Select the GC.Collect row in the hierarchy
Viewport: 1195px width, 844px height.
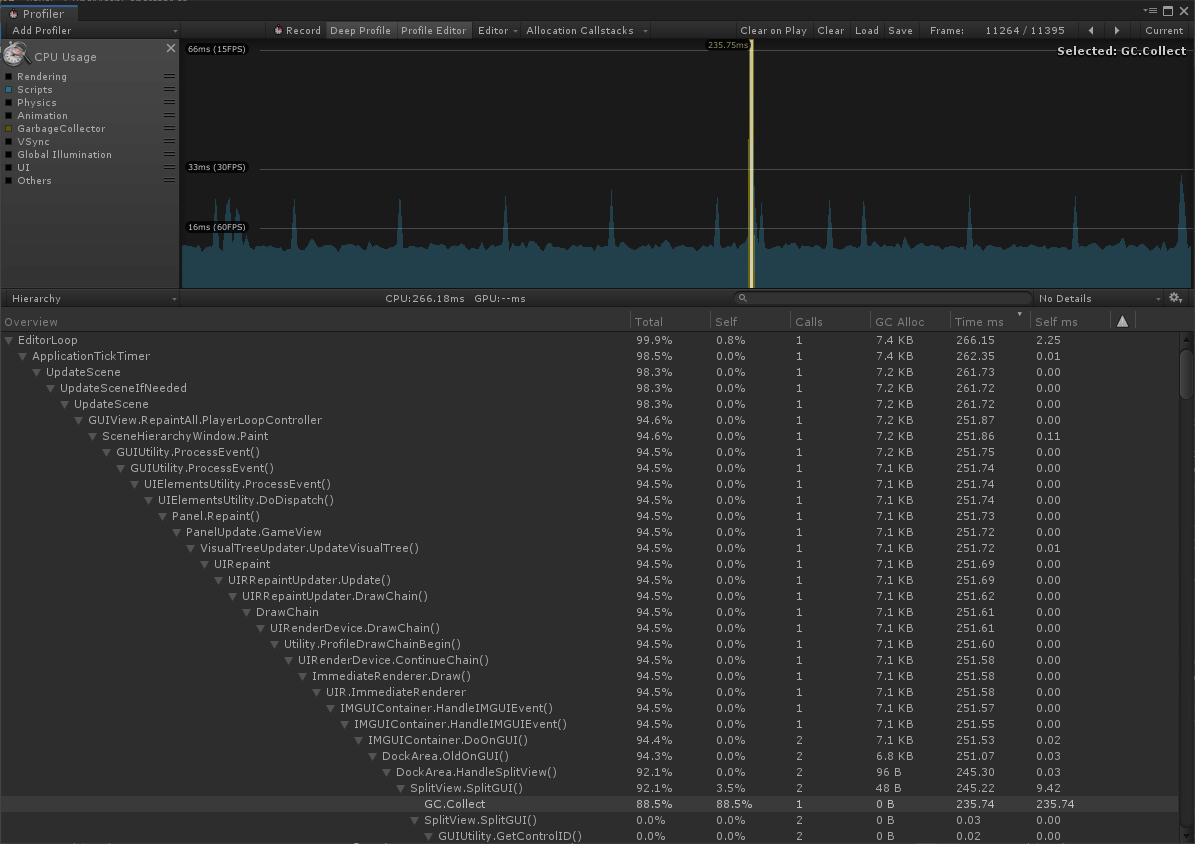[x=455, y=803]
